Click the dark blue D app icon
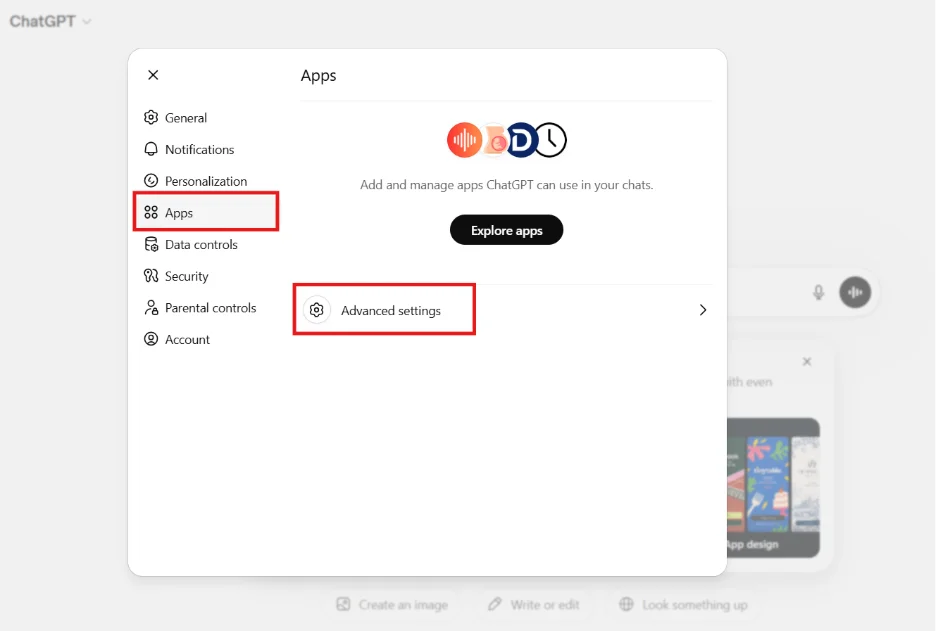The width and height of the screenshot is (936, 631). (x=521, y=140)
